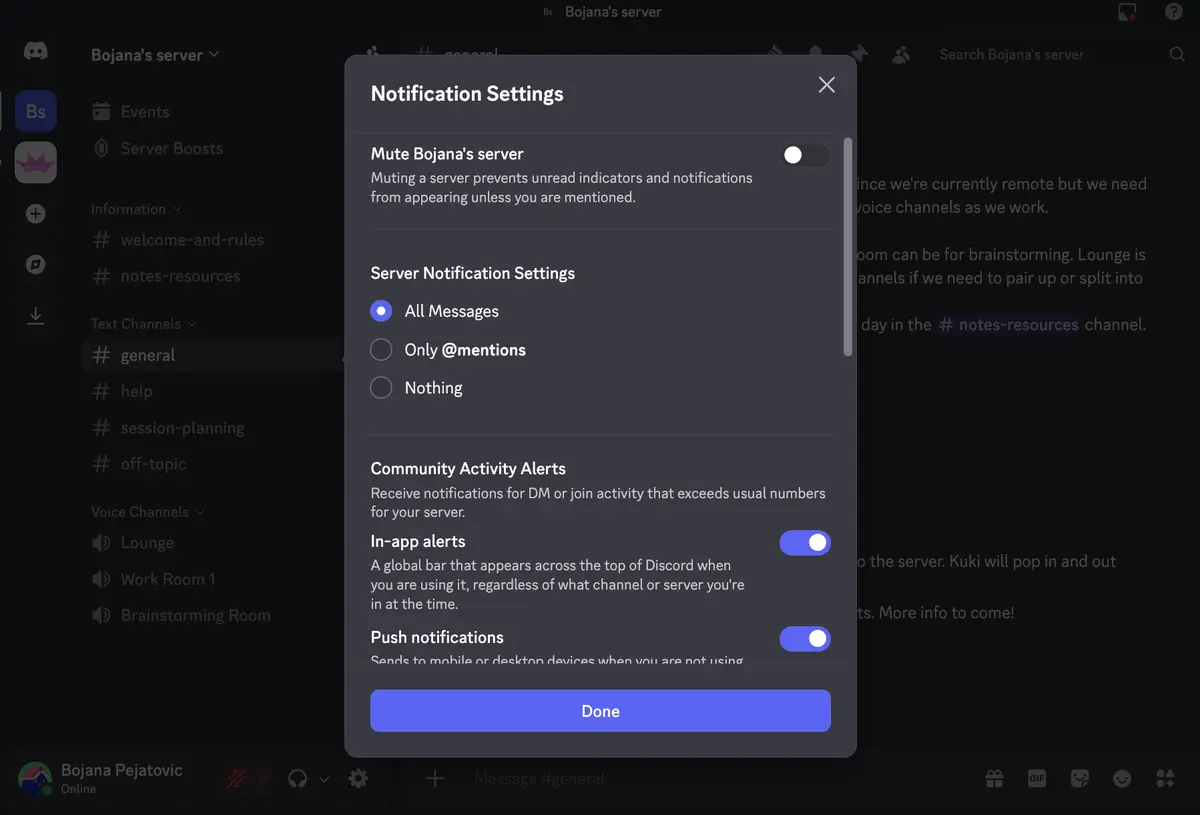Screen dimensions: 1200x815
Task: Toggle Mute Bojana's server switch
Action: (805, 156)
